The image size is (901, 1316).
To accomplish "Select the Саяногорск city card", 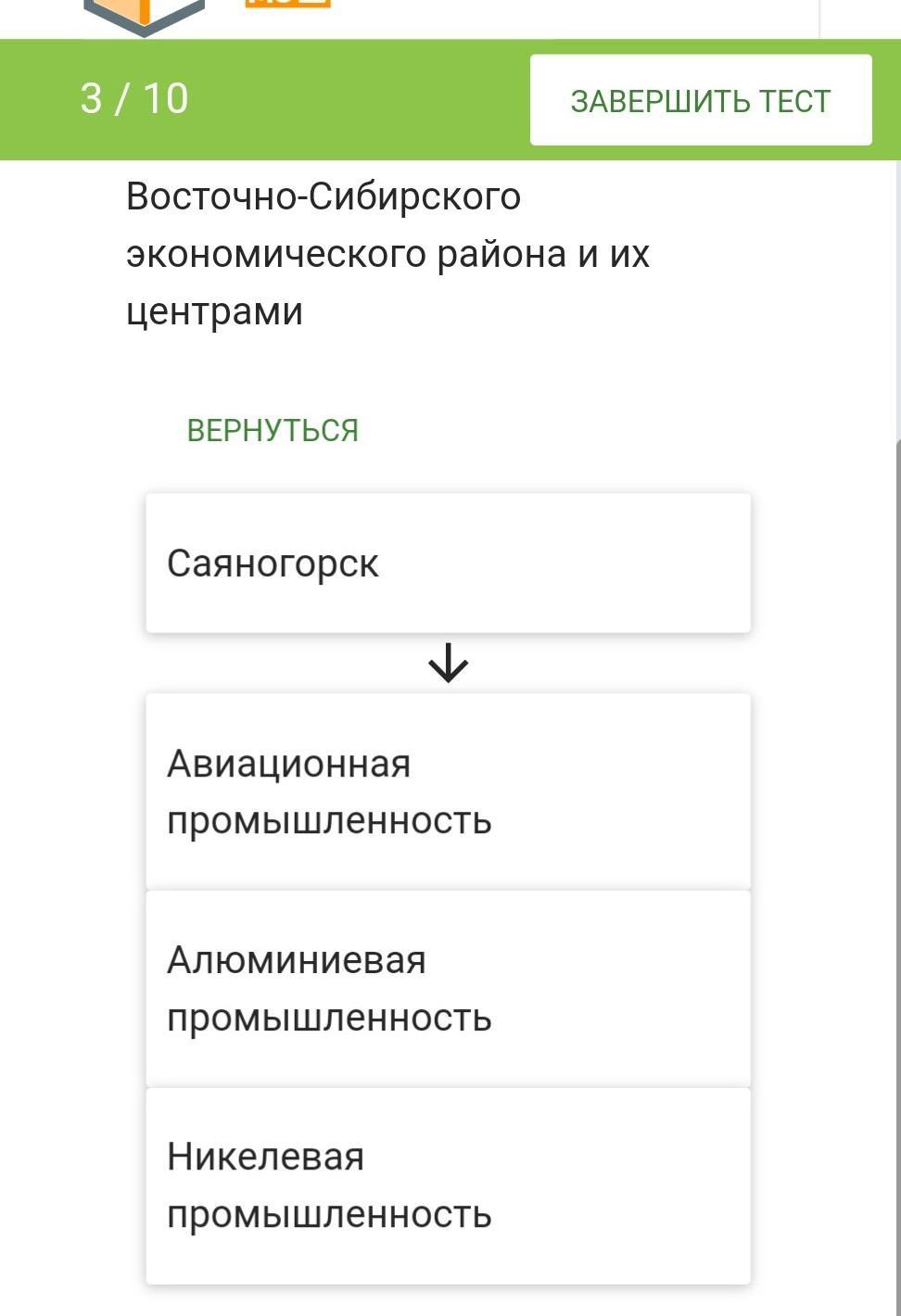I will [x=448, y=563].
